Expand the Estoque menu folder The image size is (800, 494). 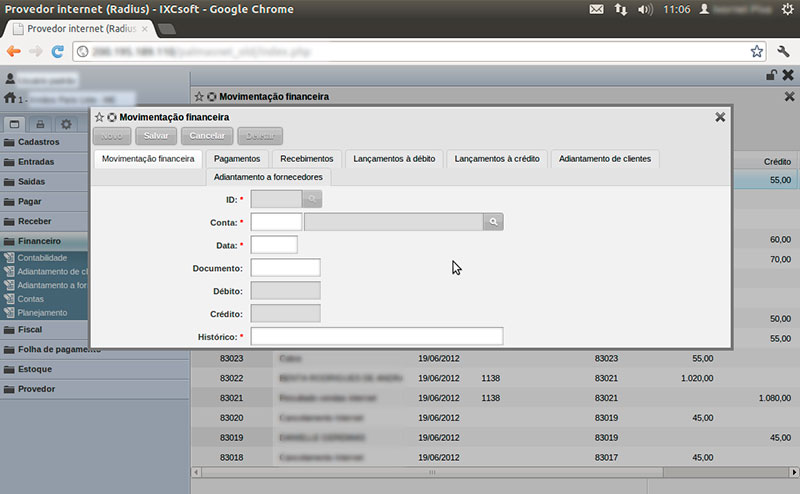(x=95, y=369)
